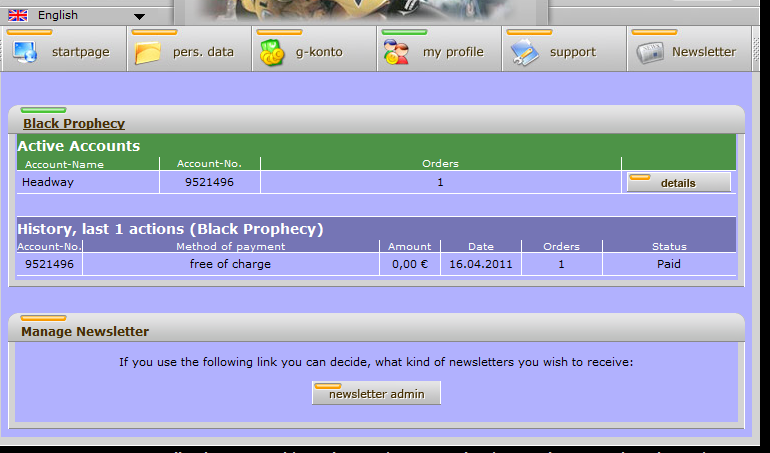Click history row account number 9521496
770x453 pixels.
(49, 264)
